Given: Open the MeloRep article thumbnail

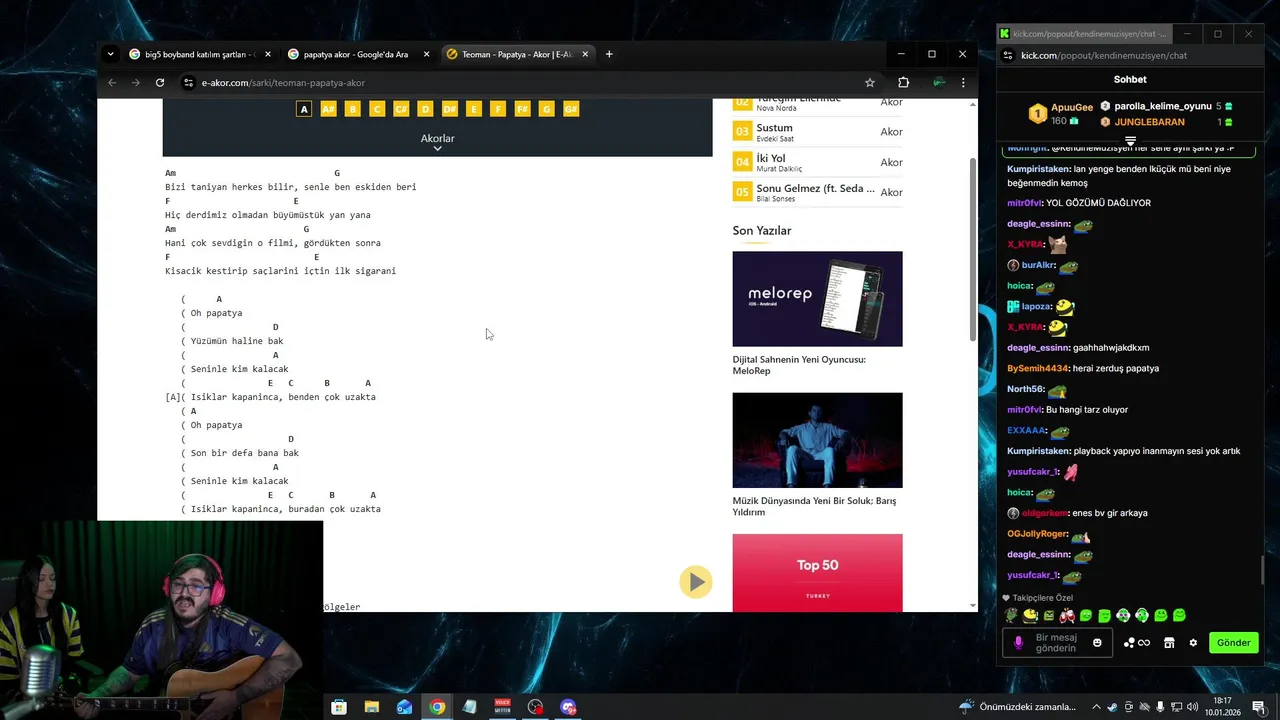Looking at the screenshot, I should coord(817,299).
